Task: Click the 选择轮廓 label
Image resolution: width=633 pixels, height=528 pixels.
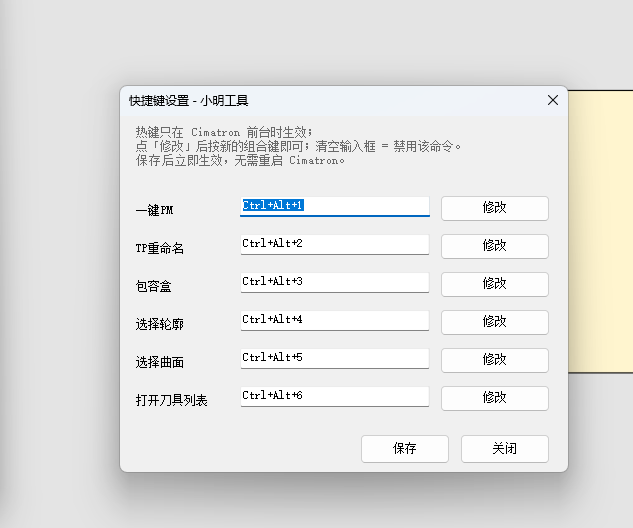Action: coord(160,324)
